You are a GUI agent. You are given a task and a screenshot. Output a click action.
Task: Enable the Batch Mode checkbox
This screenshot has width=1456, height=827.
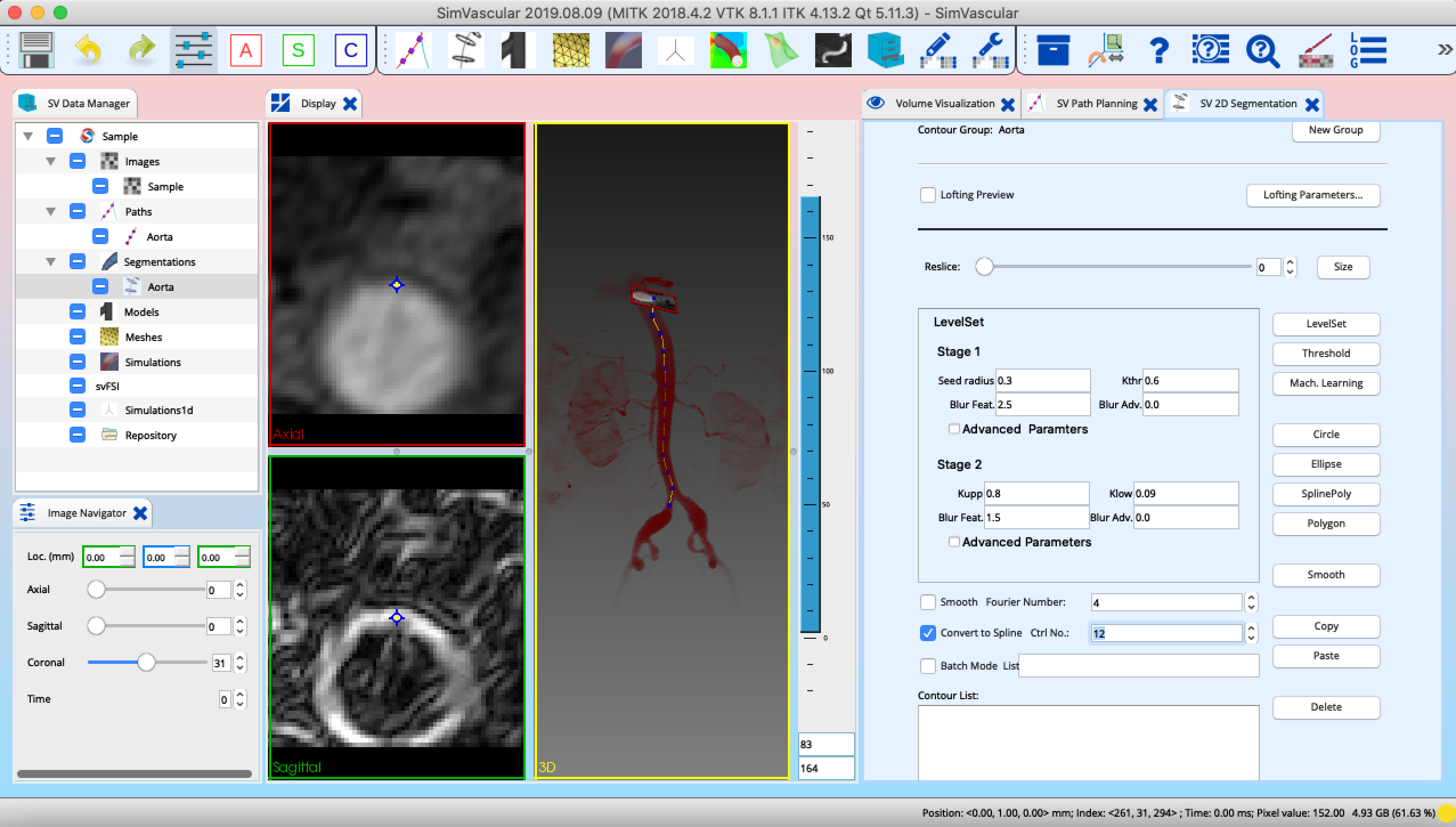[928, 666]
